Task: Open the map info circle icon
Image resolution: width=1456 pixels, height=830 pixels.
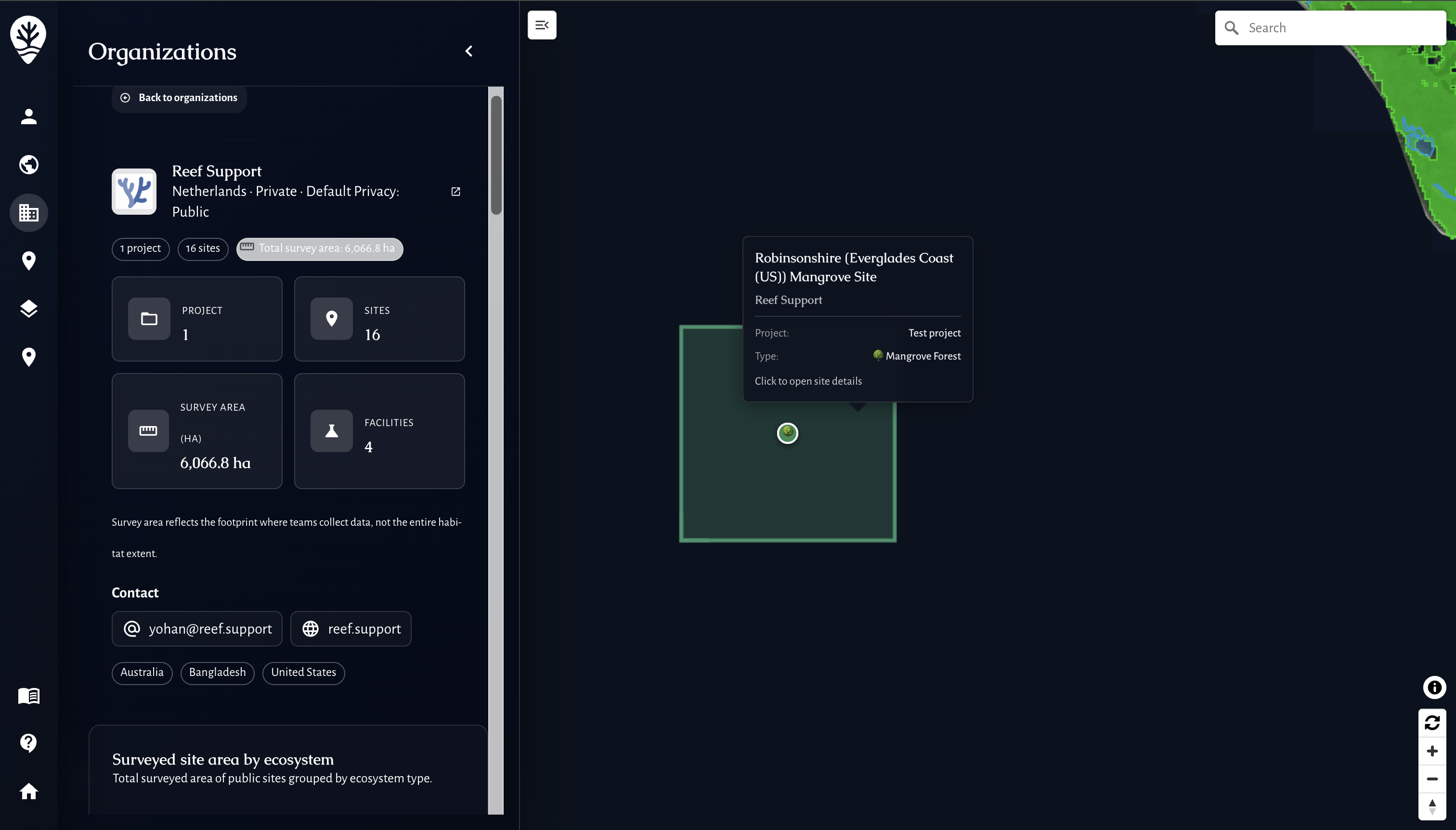Action: [x=1433, y=687]
